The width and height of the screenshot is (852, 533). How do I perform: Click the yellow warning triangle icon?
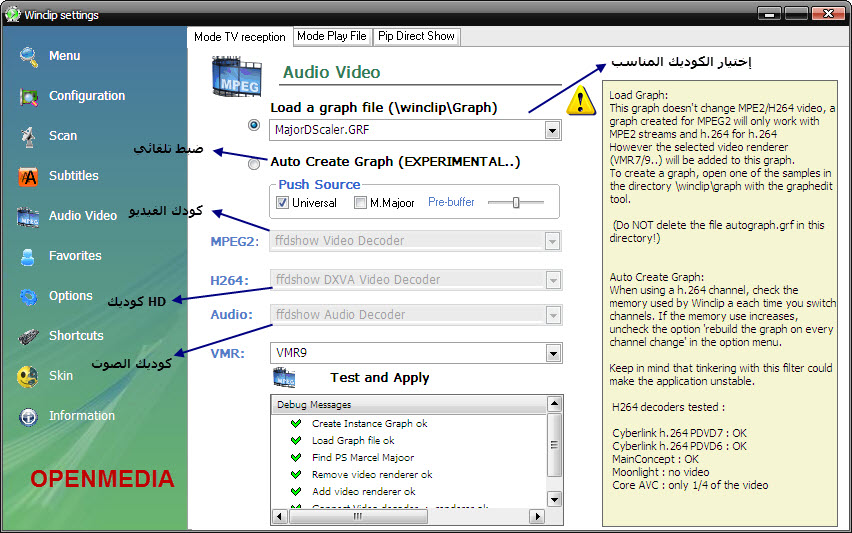click(581, 100)
